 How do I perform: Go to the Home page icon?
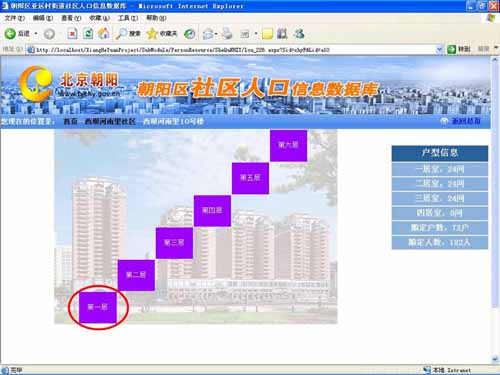104,33
